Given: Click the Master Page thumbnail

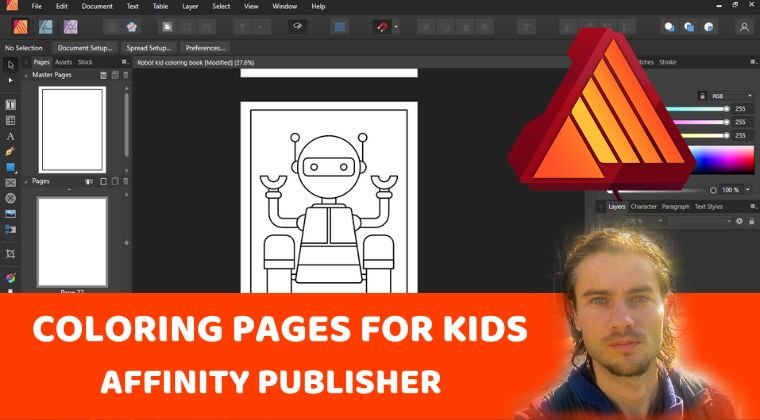Looking at the screenshot, I should coord(71,129).
